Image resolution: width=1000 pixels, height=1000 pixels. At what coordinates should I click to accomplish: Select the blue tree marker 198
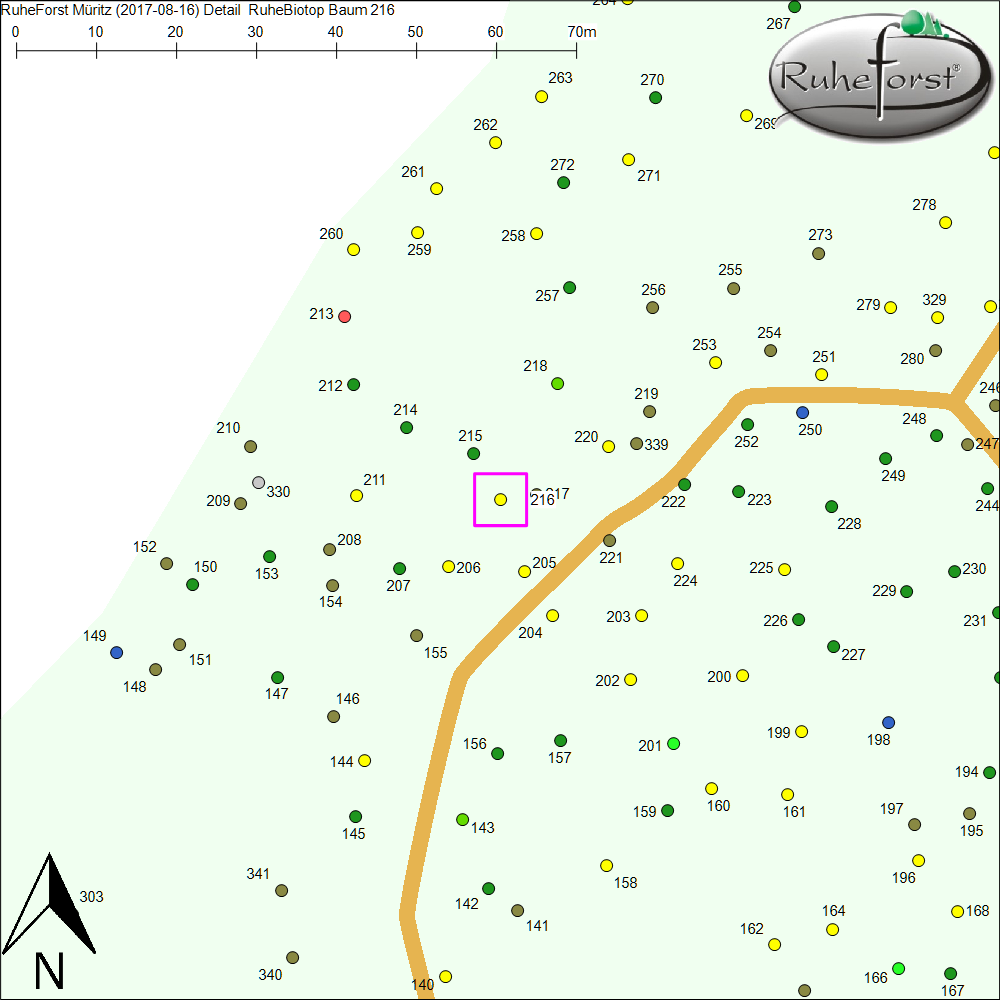point(889,722)
